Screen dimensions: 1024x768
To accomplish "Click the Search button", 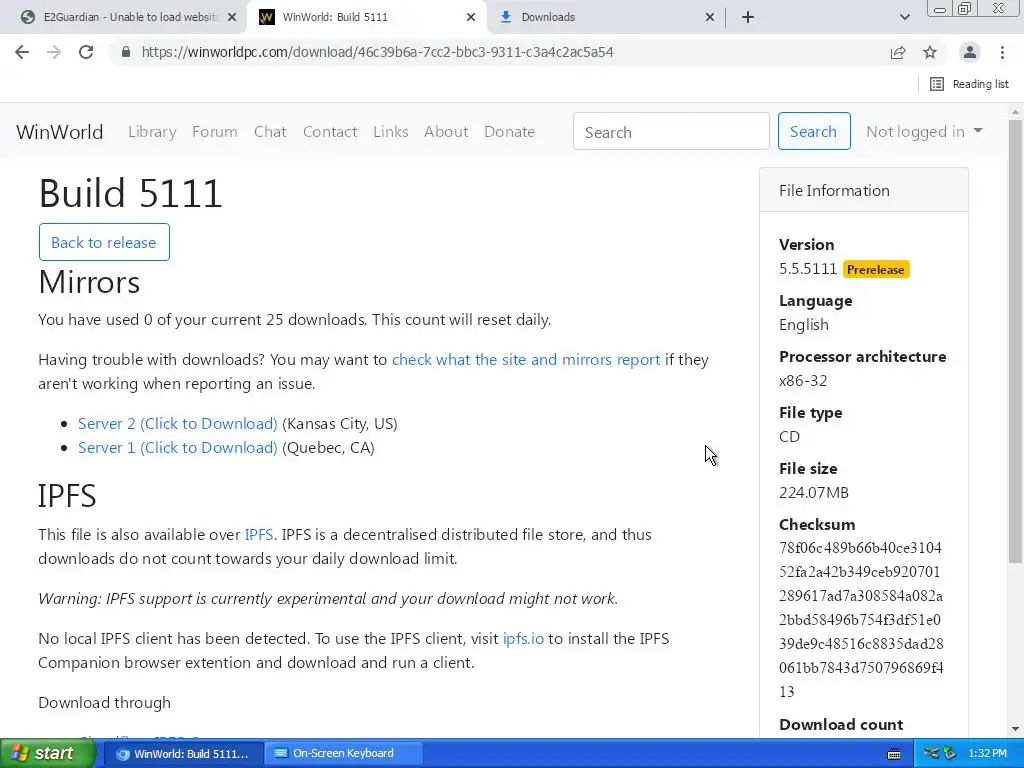I will 814,131.
